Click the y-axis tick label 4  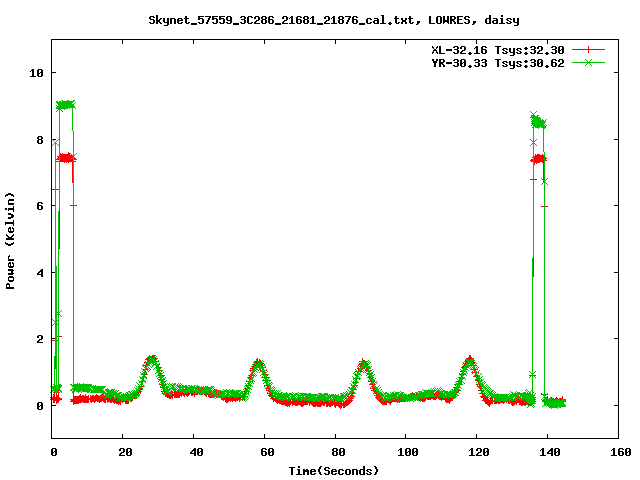click(x=38, y=273)
